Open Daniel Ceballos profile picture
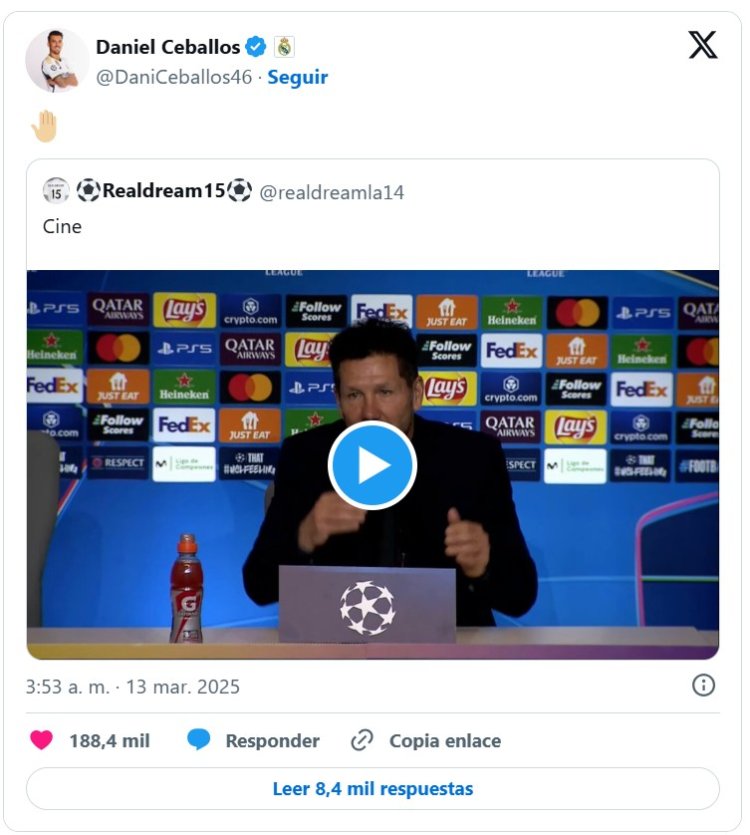 click(x=57, y=60)
